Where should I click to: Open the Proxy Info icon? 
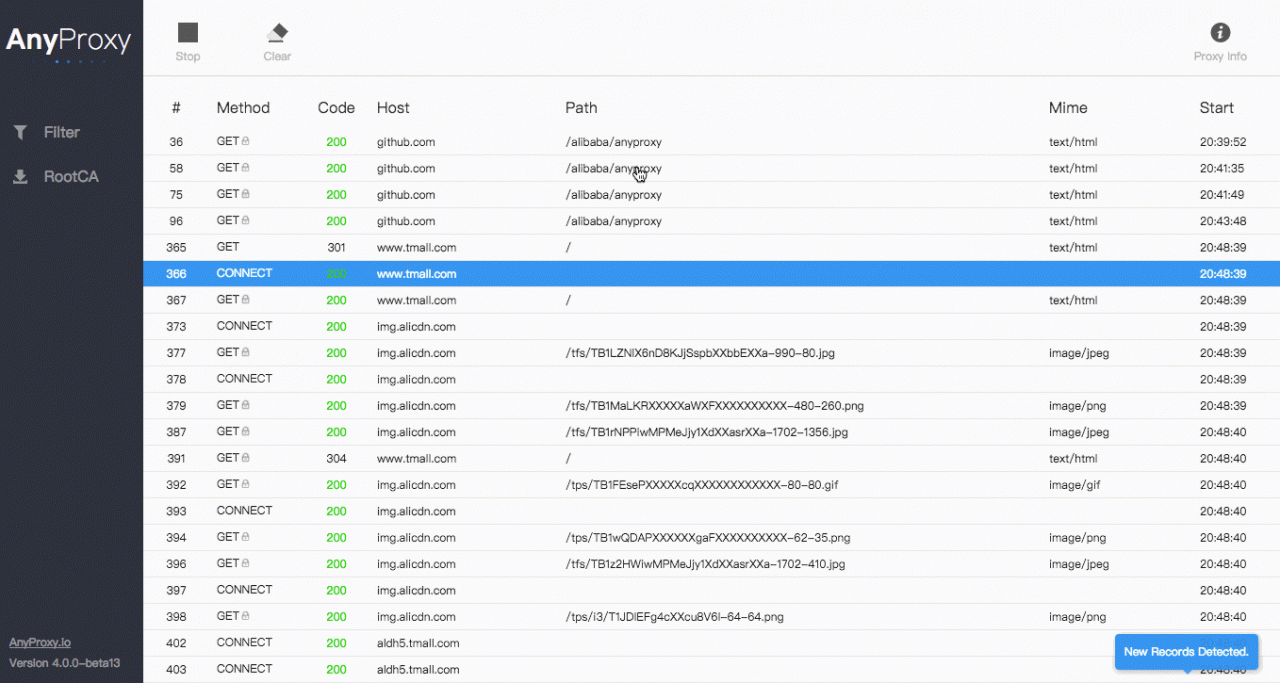[x=1220, y=33]
